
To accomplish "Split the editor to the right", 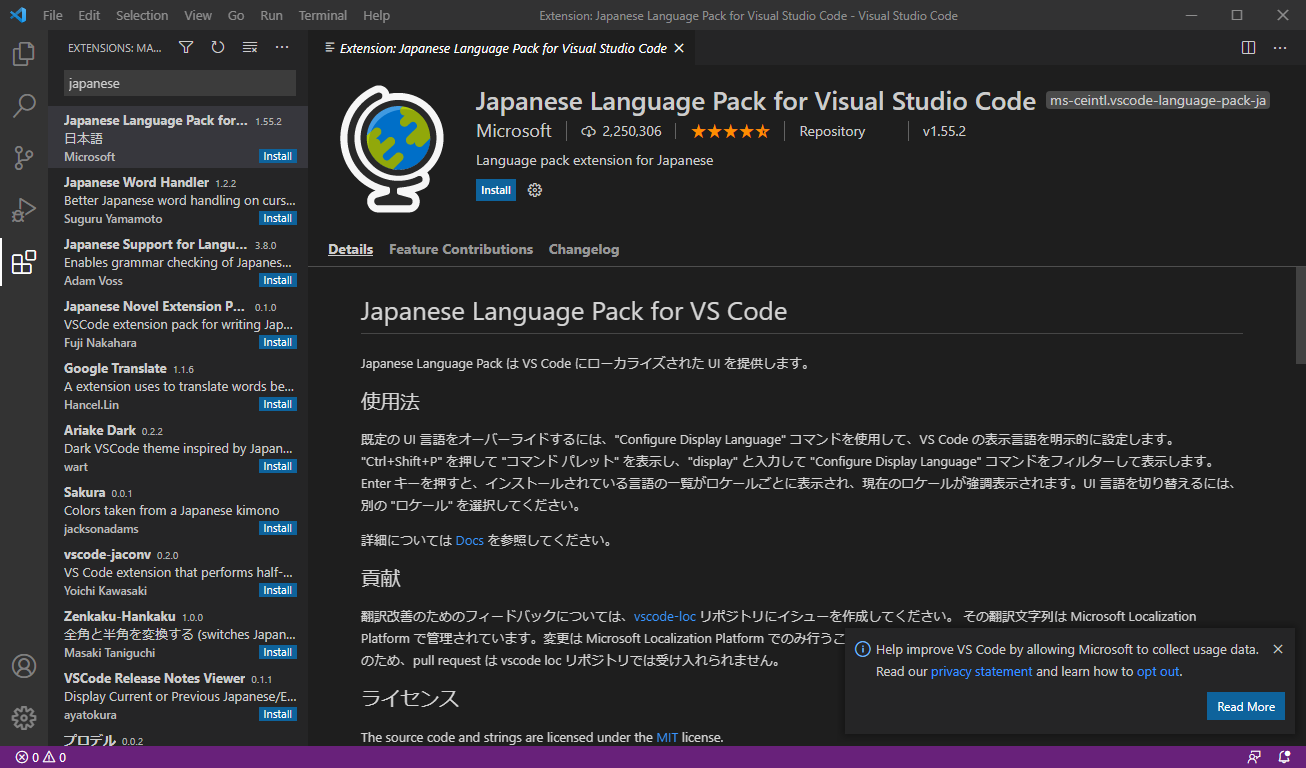I will pos(1248,47).
